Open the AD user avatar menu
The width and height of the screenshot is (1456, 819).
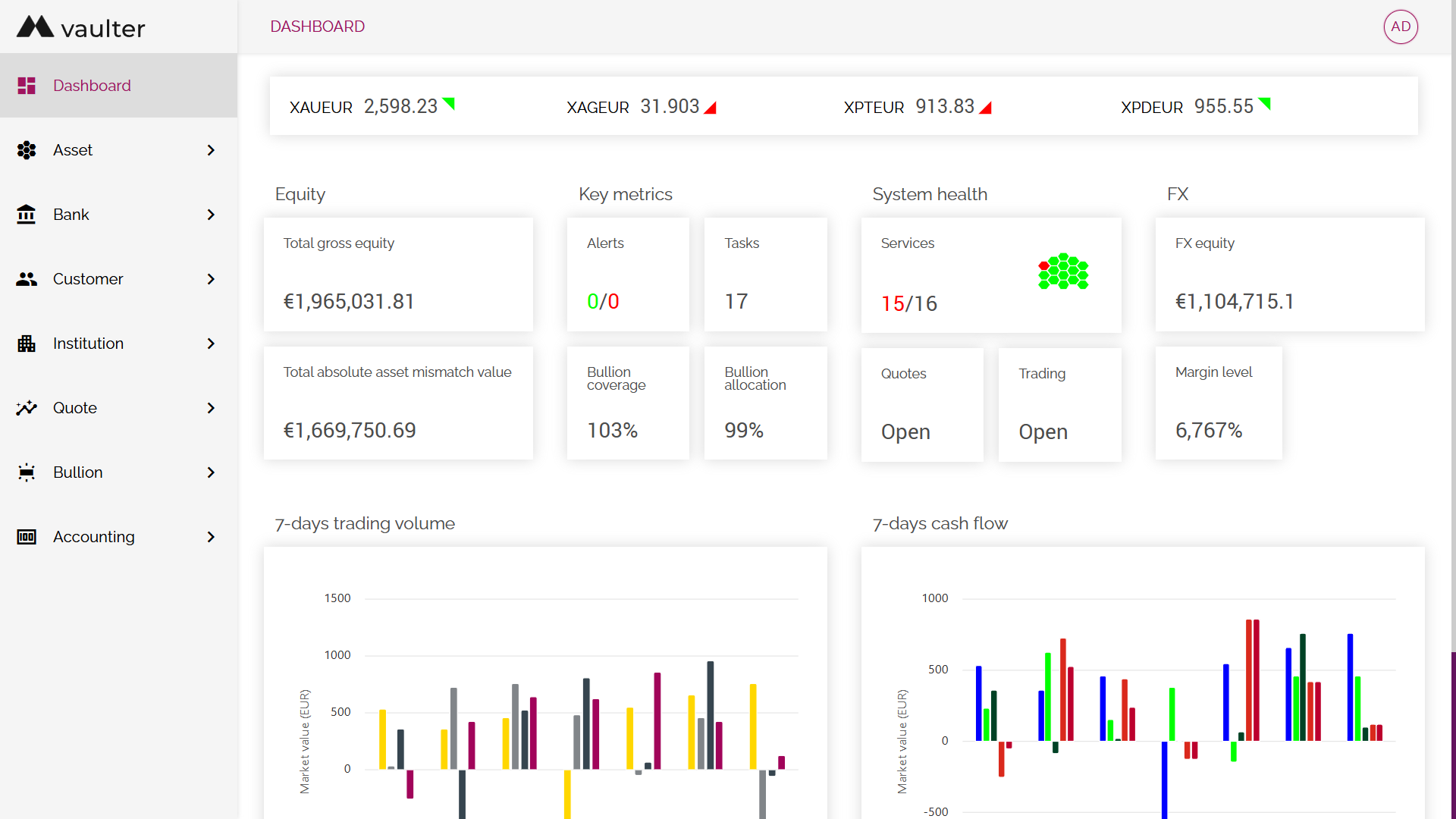1401,27
